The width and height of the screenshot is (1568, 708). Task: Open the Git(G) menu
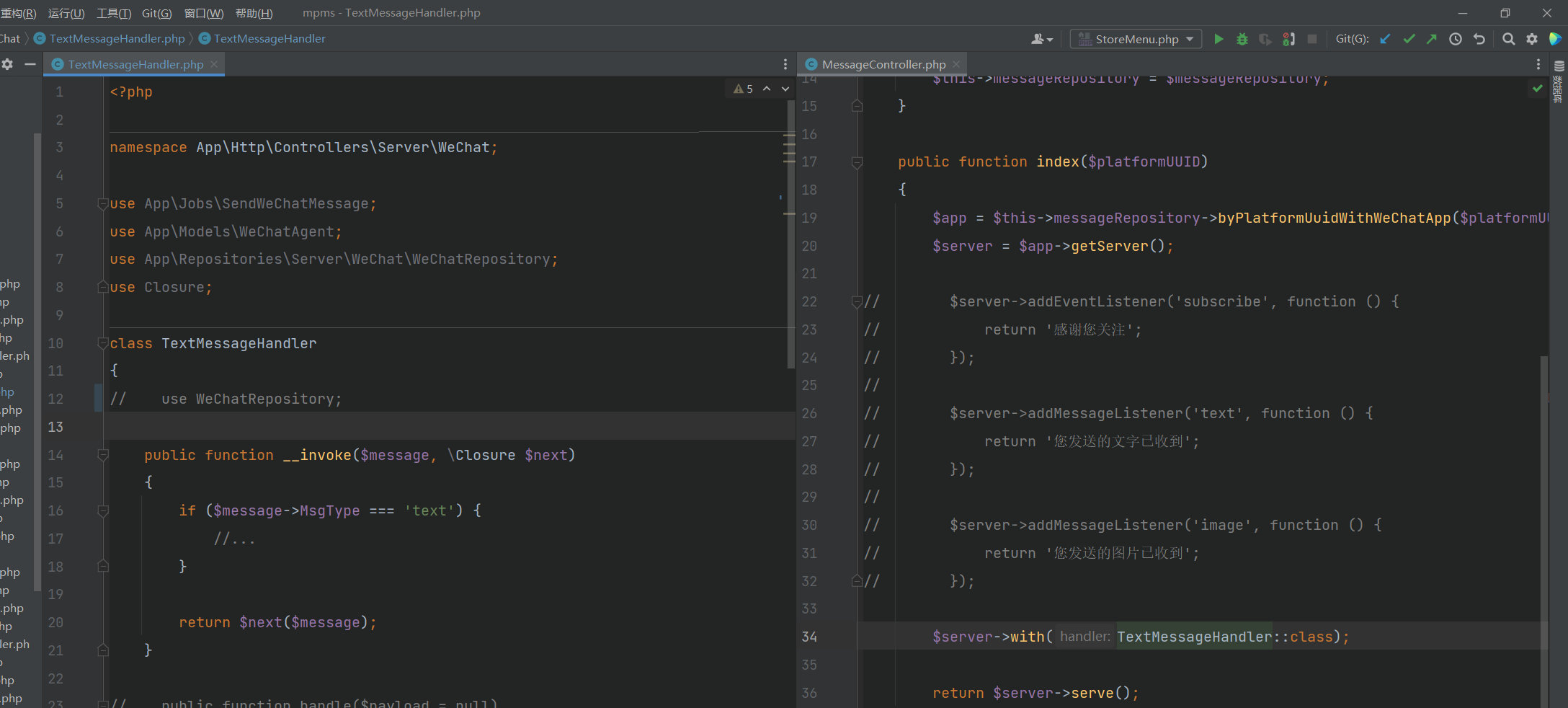[156, 13]
